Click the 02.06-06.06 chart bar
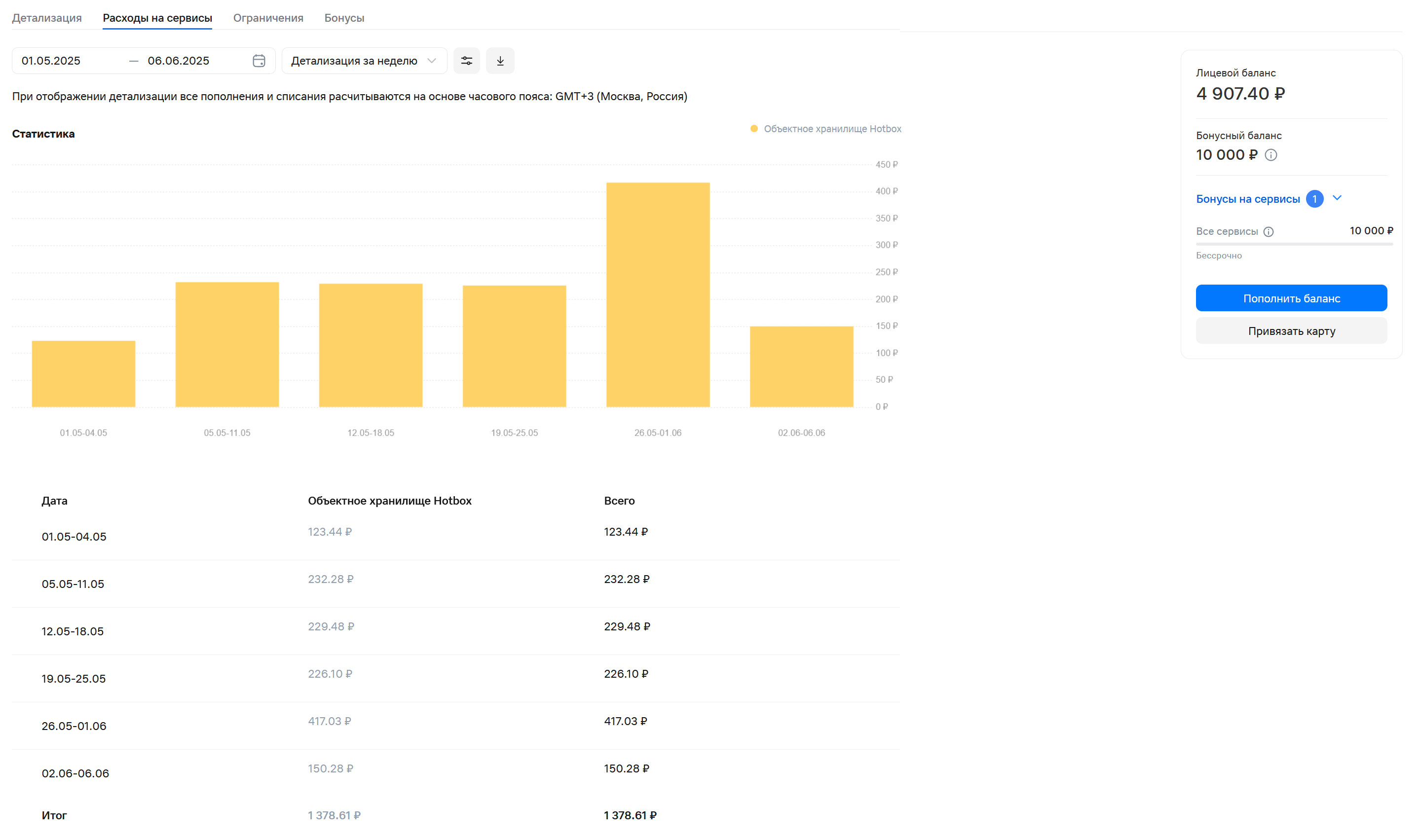This screenshot has width=1421, height=840. pos(801,367)
